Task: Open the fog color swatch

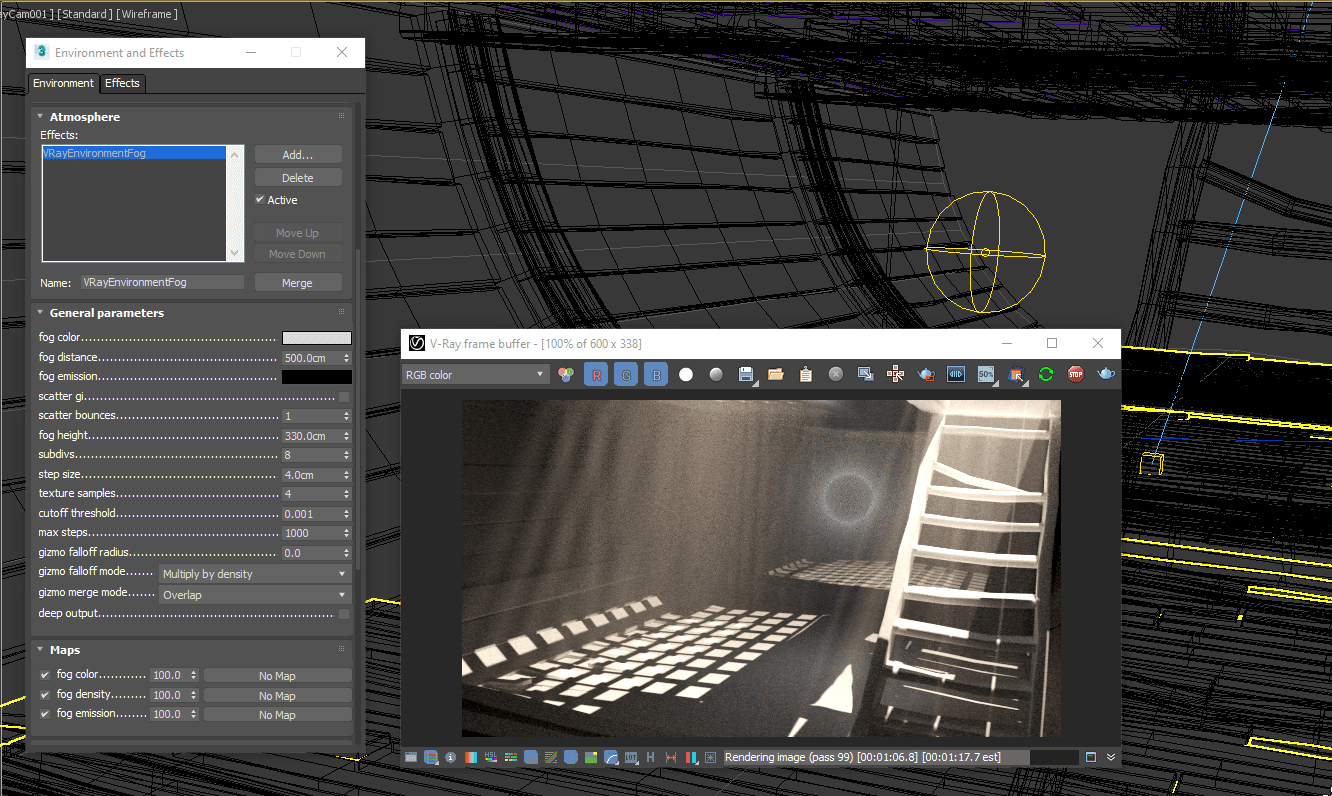Action: (317, 337)
